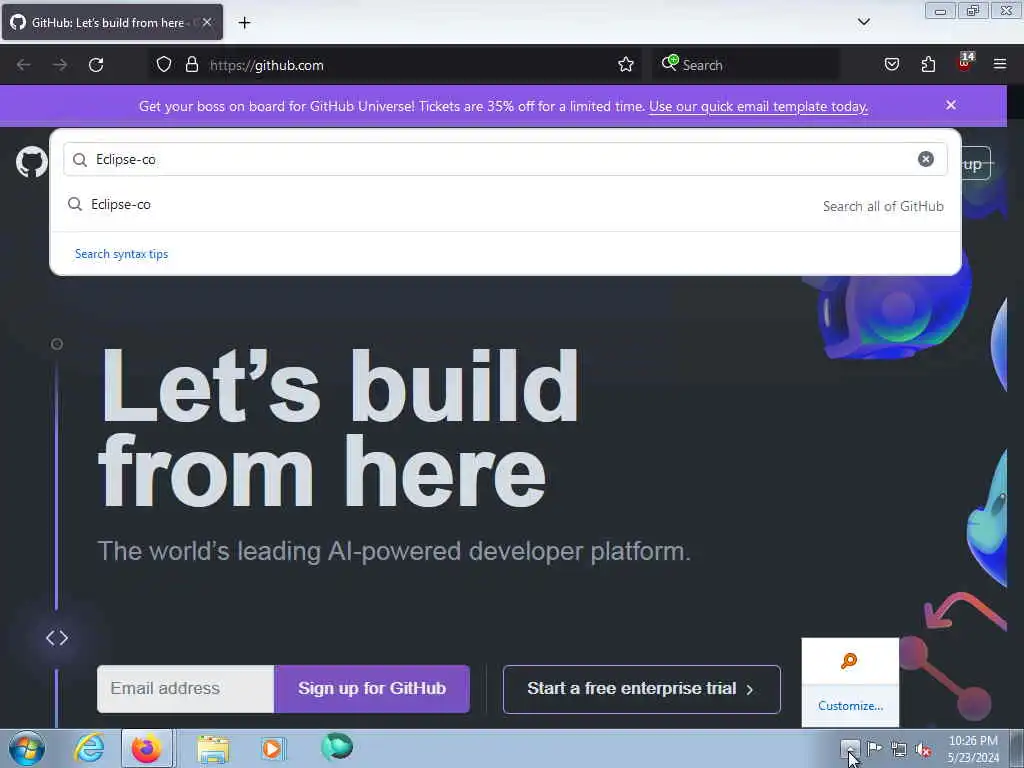The width and height of the screenshot is (1024, 768).
Task: Focus the Firefox Search box
Action: [746, 65]
